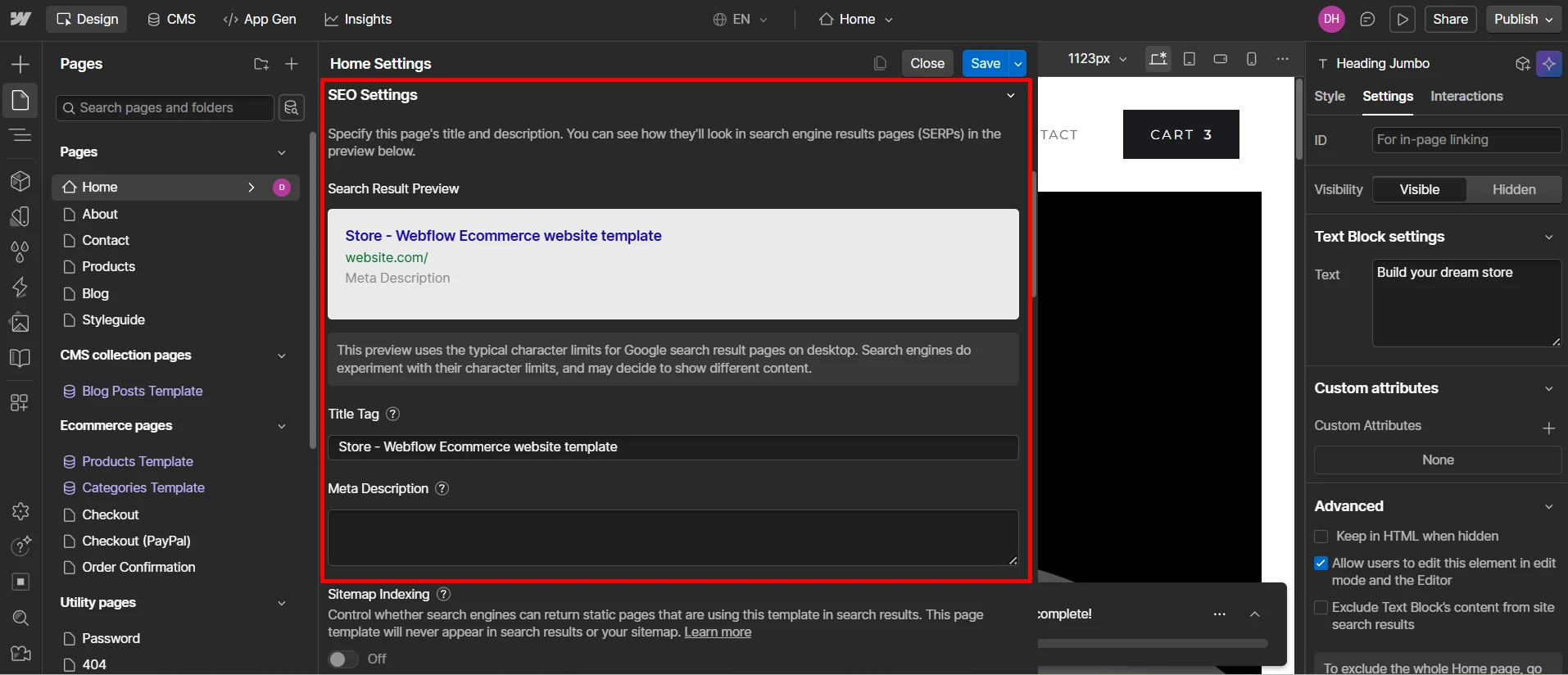Add a new page with plus icon
This screenshot has width=1568, height=675.
coord(292,64)
